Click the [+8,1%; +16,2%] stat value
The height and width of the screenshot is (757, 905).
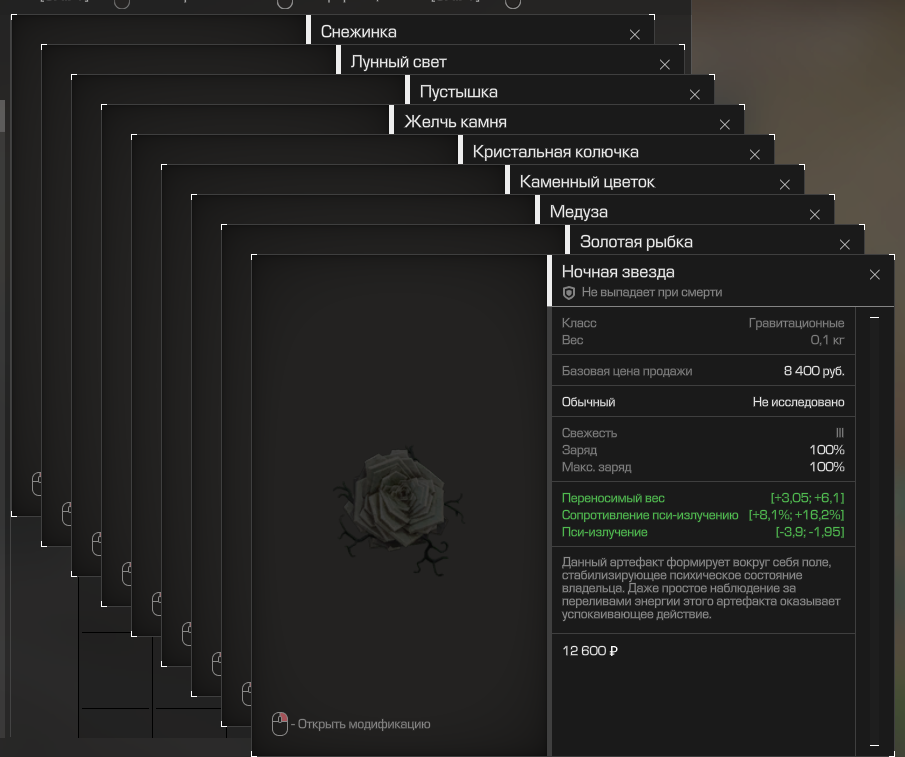pyautogui.click(x=796, y=515)
